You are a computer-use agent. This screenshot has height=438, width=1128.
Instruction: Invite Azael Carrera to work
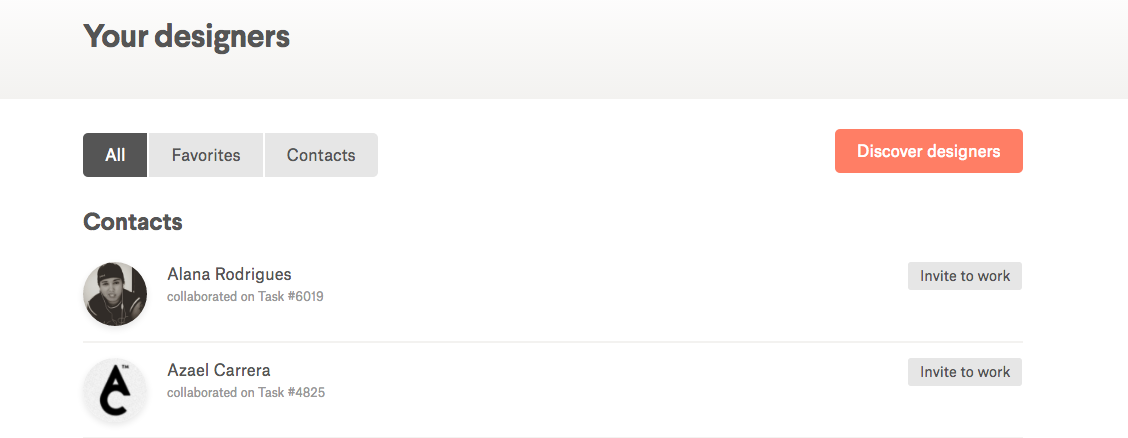[964, 372]
